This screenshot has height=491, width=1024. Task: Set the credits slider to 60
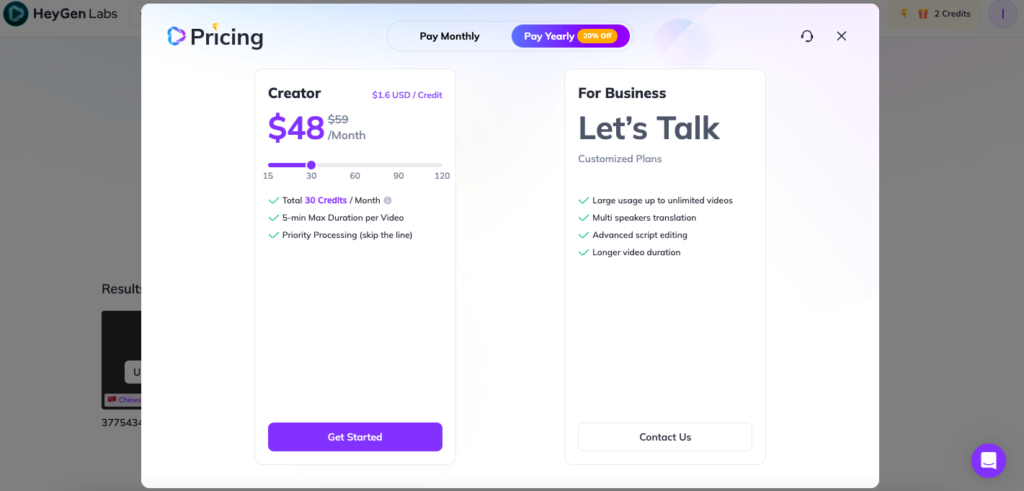(x=355, y=165)
